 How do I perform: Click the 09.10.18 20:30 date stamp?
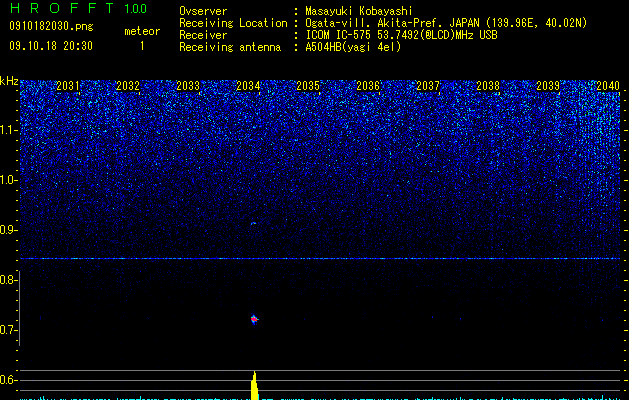[x=51, y=46]
